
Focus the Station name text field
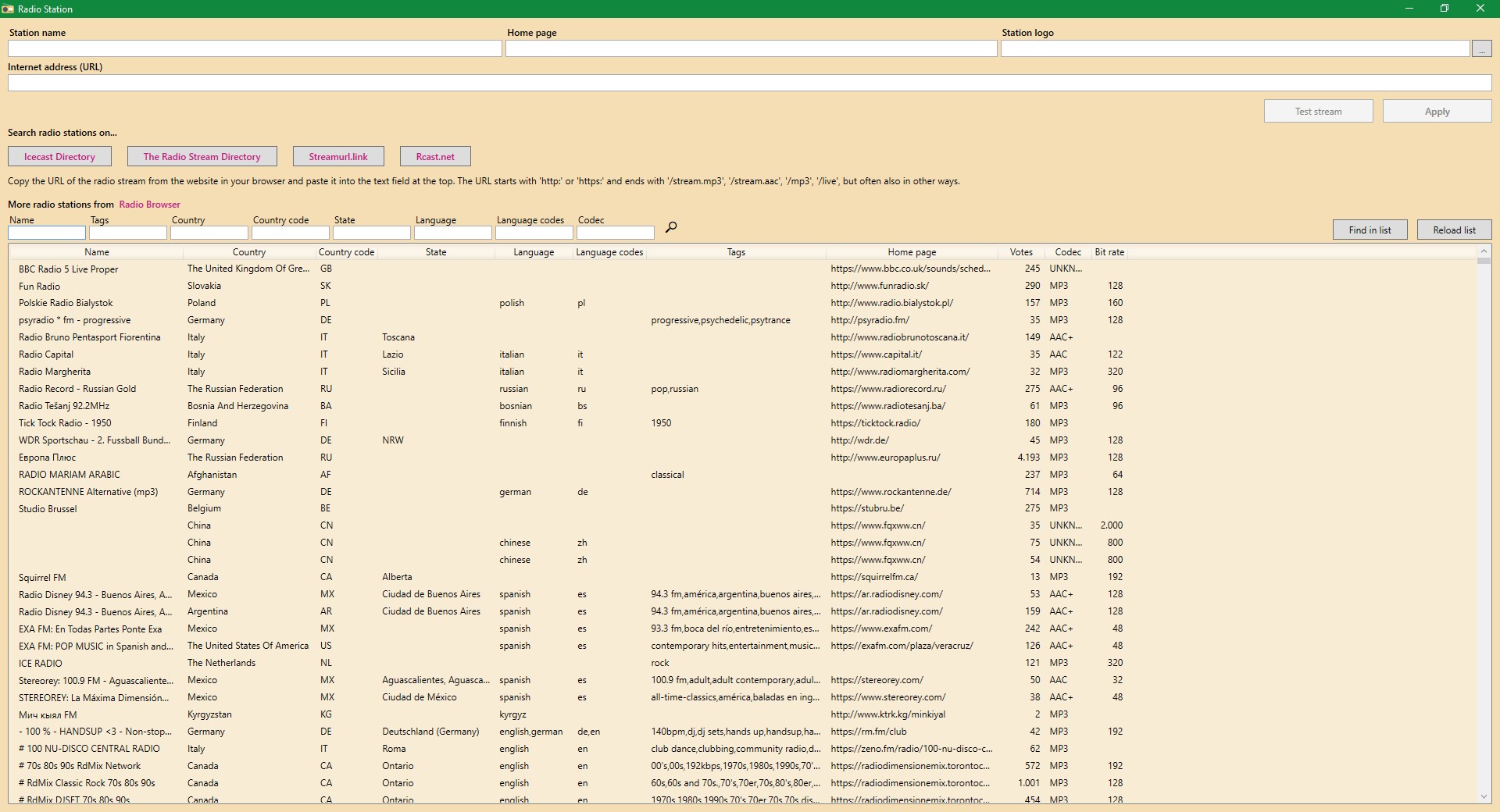tap(255, 49)
